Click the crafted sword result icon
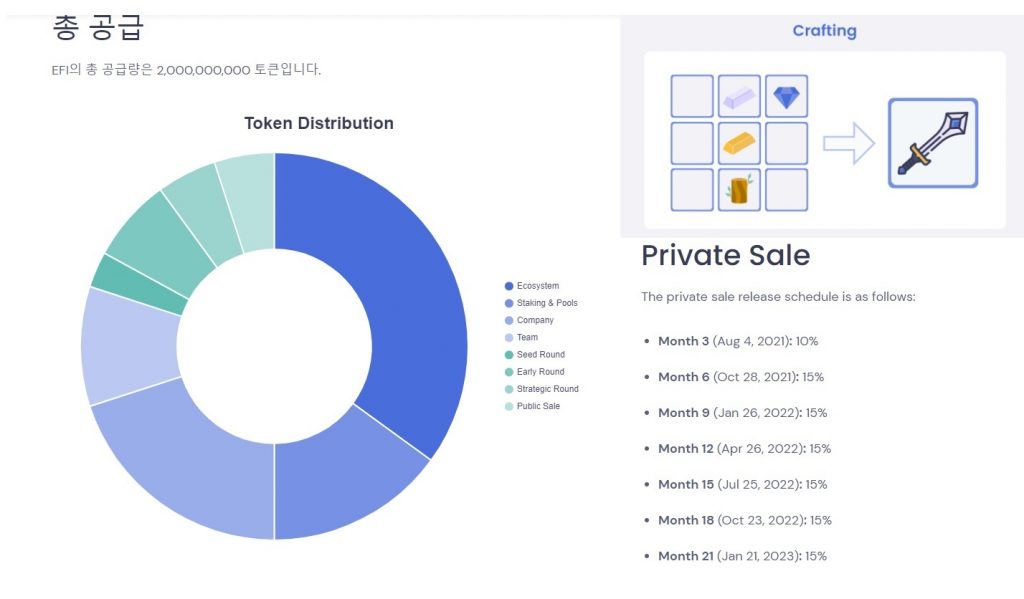Image resolution: width=1024 pixels, height=599 pixels. tap(932, 143)
